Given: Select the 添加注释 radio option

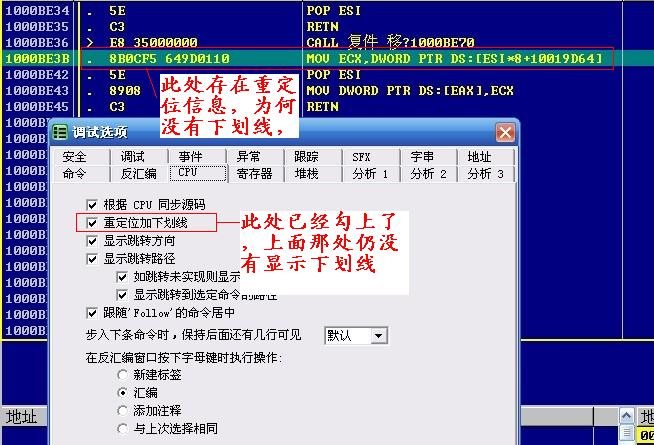Looking at the screenshot, I should (122, 410).
